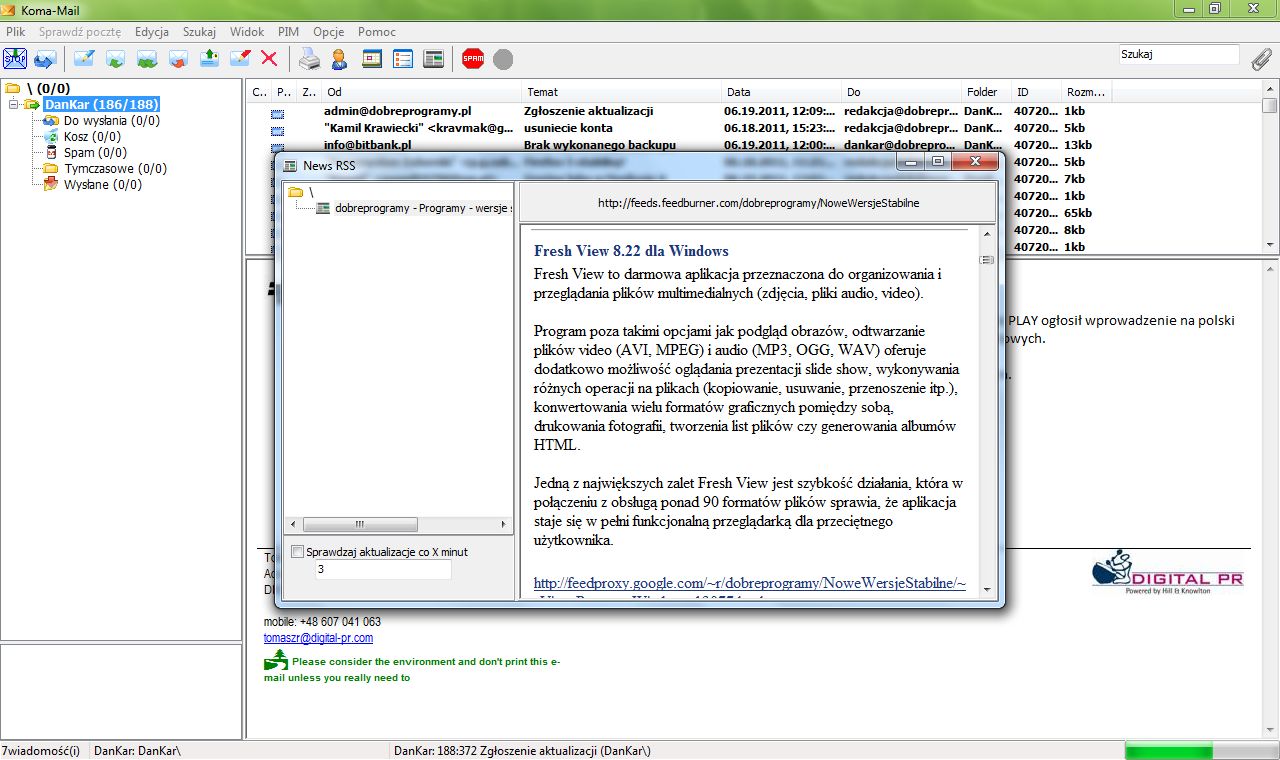Screen dimensions: 1280x760
Task: Open the PIM menu
Action: (289, 32)
